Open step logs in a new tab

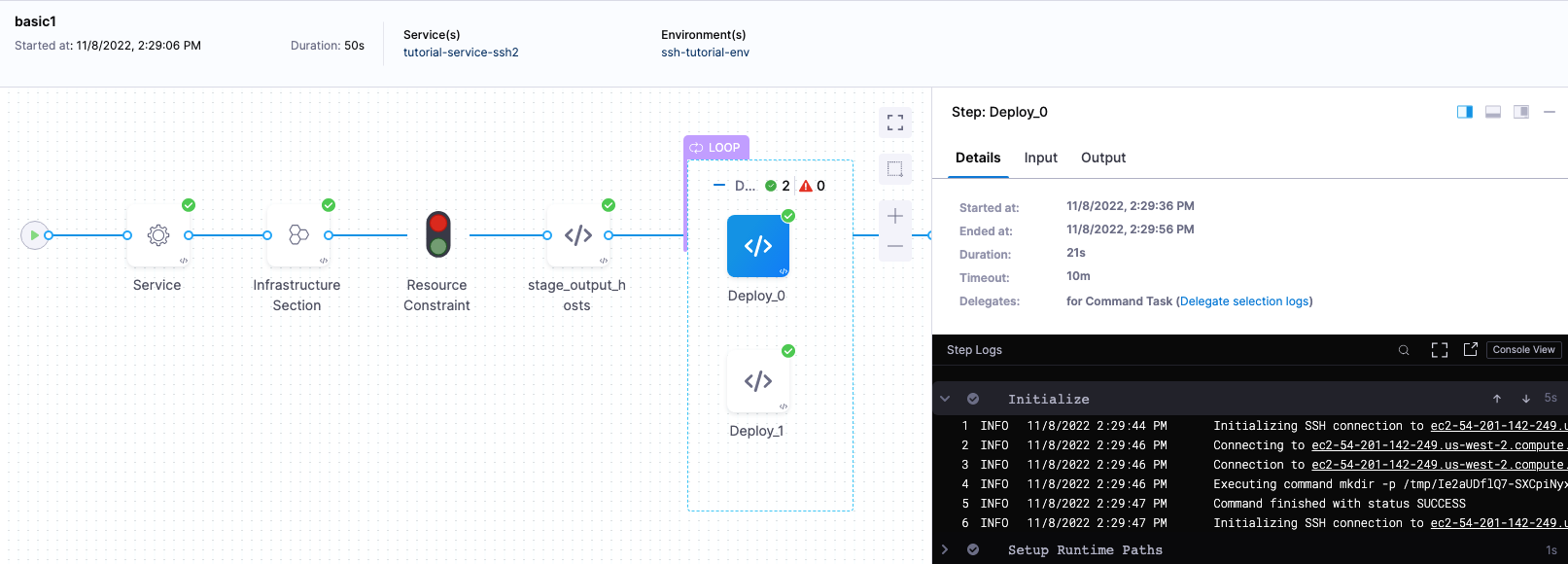point(1470,350)
